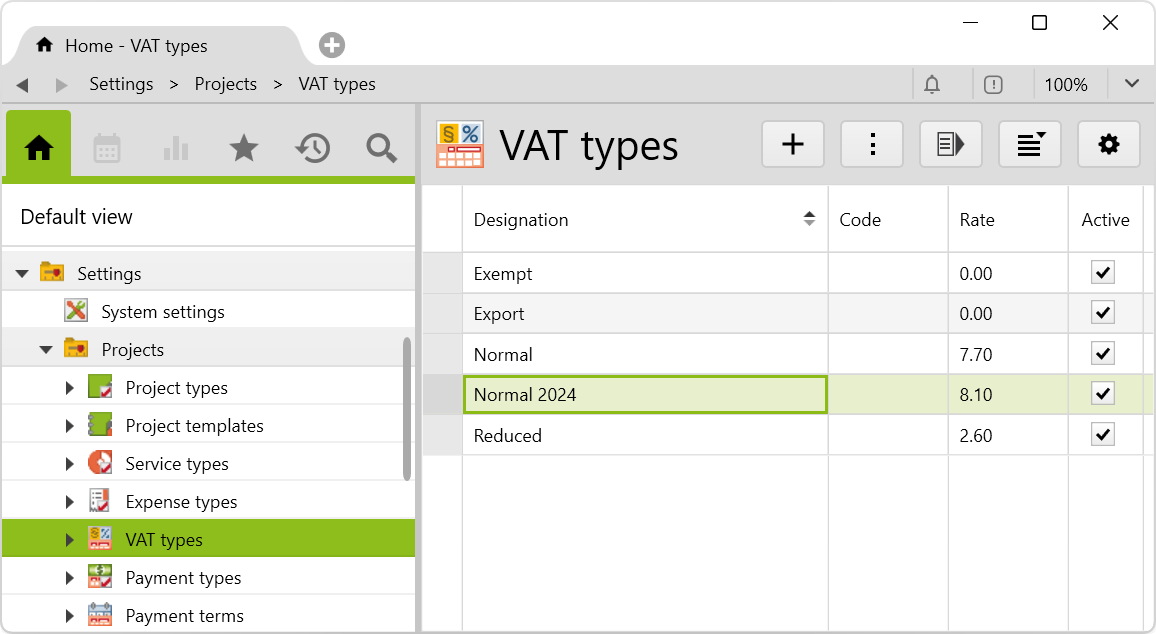Expand the Project types tree node

[x=70, y=388]
